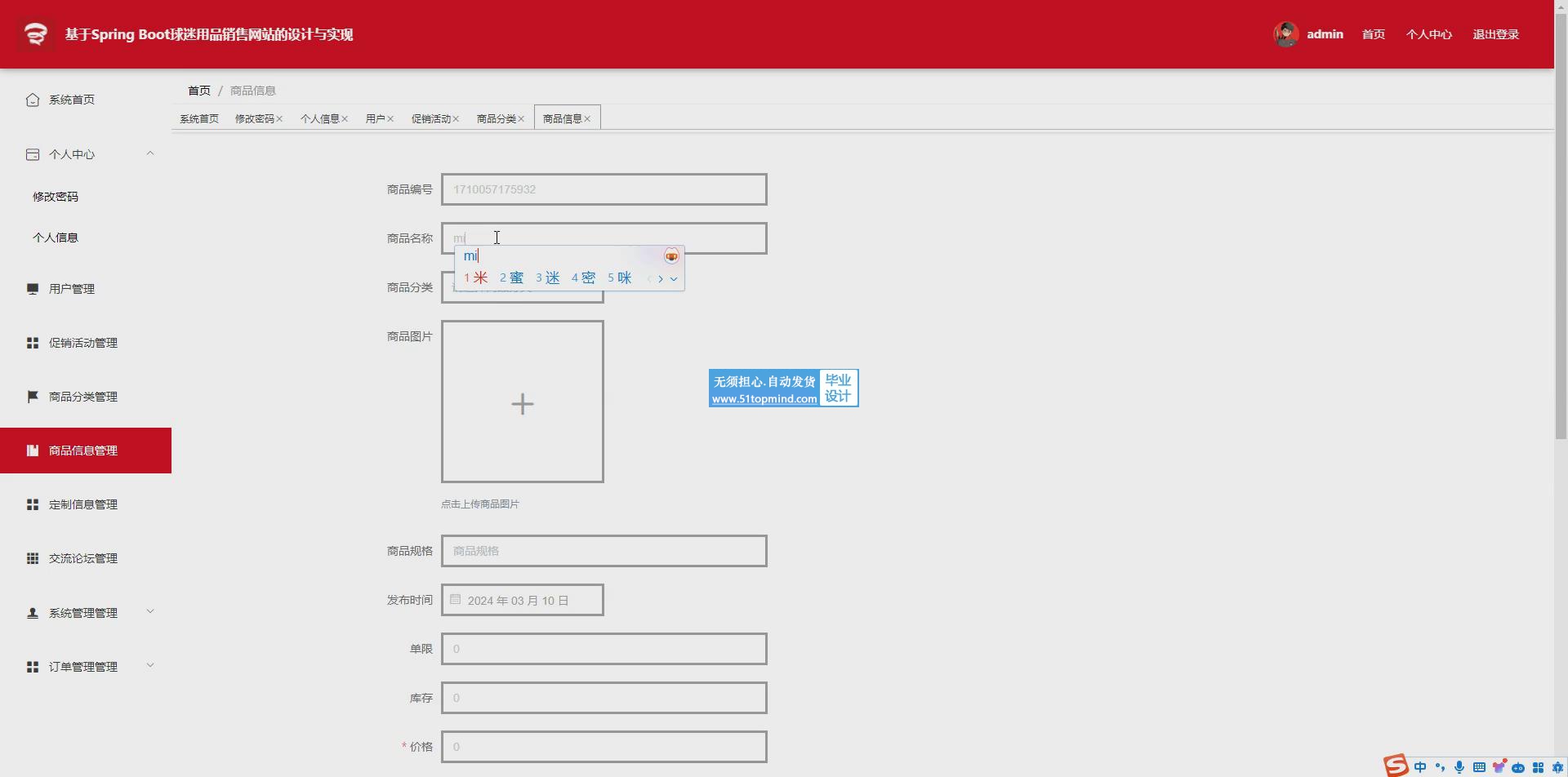Click the grid icon beside 促销活动管理
The image size is (1568, 777).
[x=33, y=343]
